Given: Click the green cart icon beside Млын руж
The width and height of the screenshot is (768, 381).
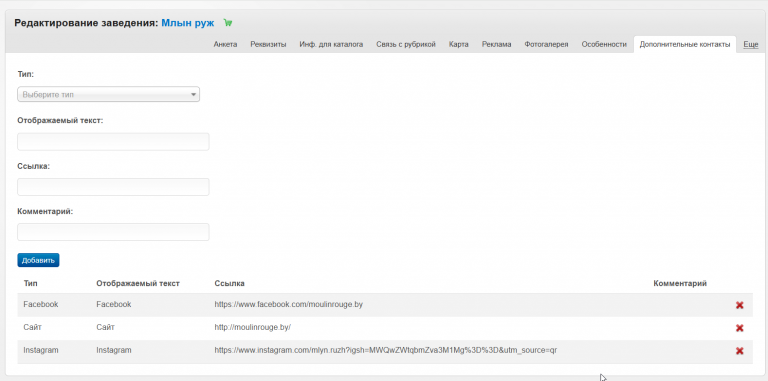Looking at the screenshot, I should (228, 23).
